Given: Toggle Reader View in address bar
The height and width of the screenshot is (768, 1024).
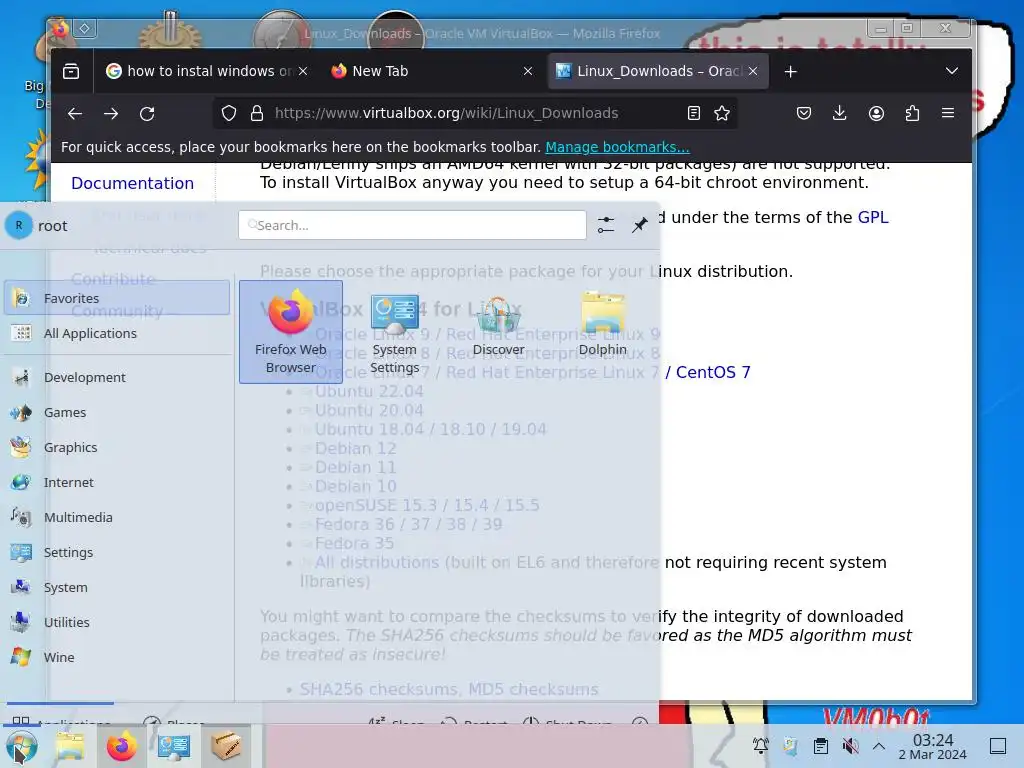Looking at the screenshot, I should 694,114.
